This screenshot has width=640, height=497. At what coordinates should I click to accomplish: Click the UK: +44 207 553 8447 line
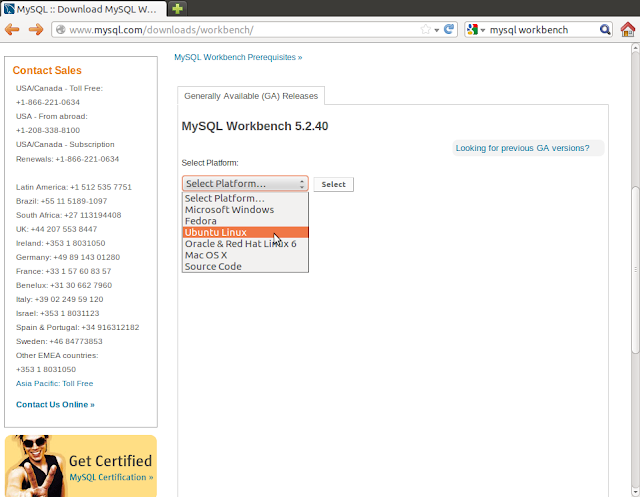pos(56,229)
